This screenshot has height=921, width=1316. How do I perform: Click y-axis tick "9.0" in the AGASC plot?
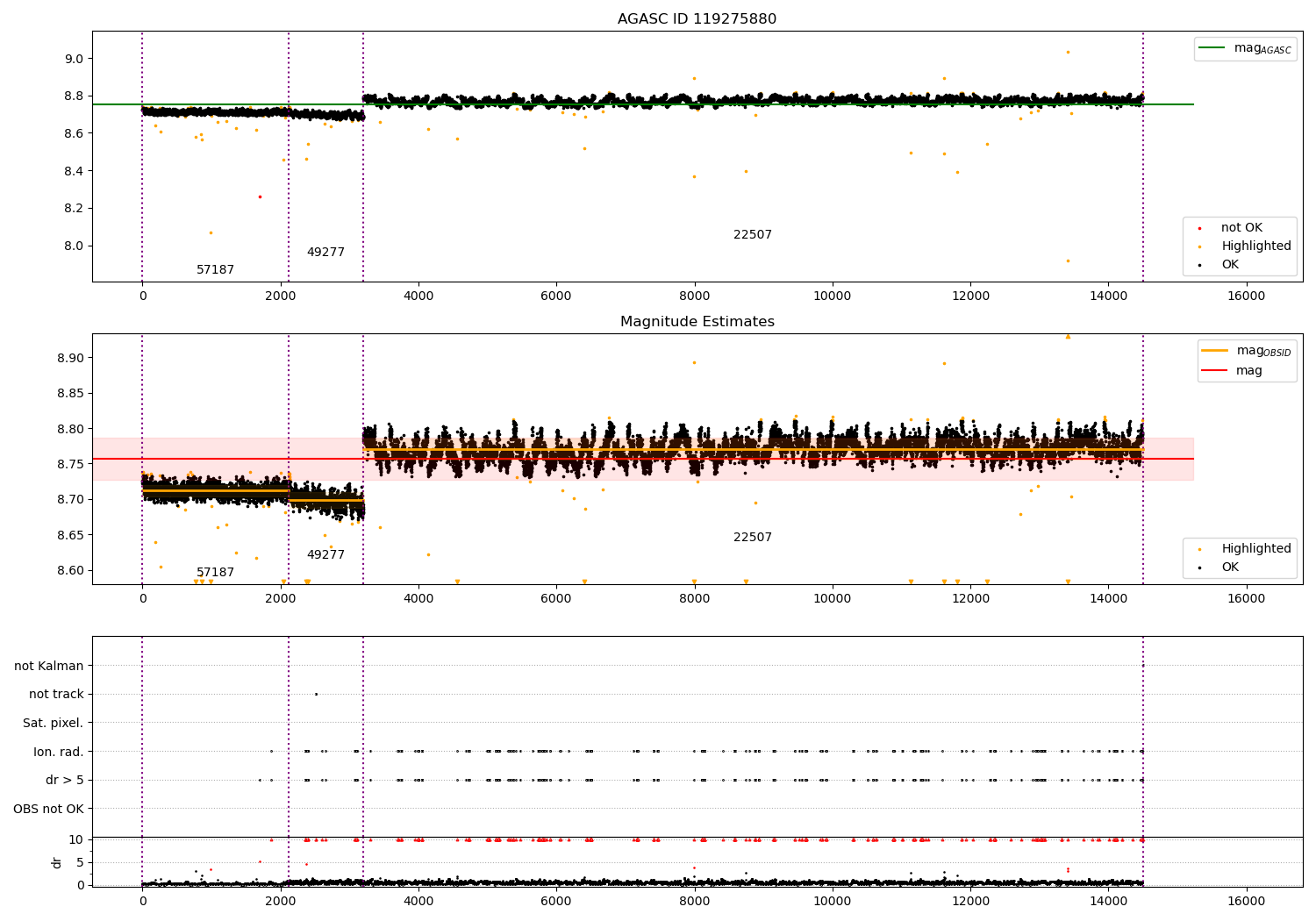(74, 59)
